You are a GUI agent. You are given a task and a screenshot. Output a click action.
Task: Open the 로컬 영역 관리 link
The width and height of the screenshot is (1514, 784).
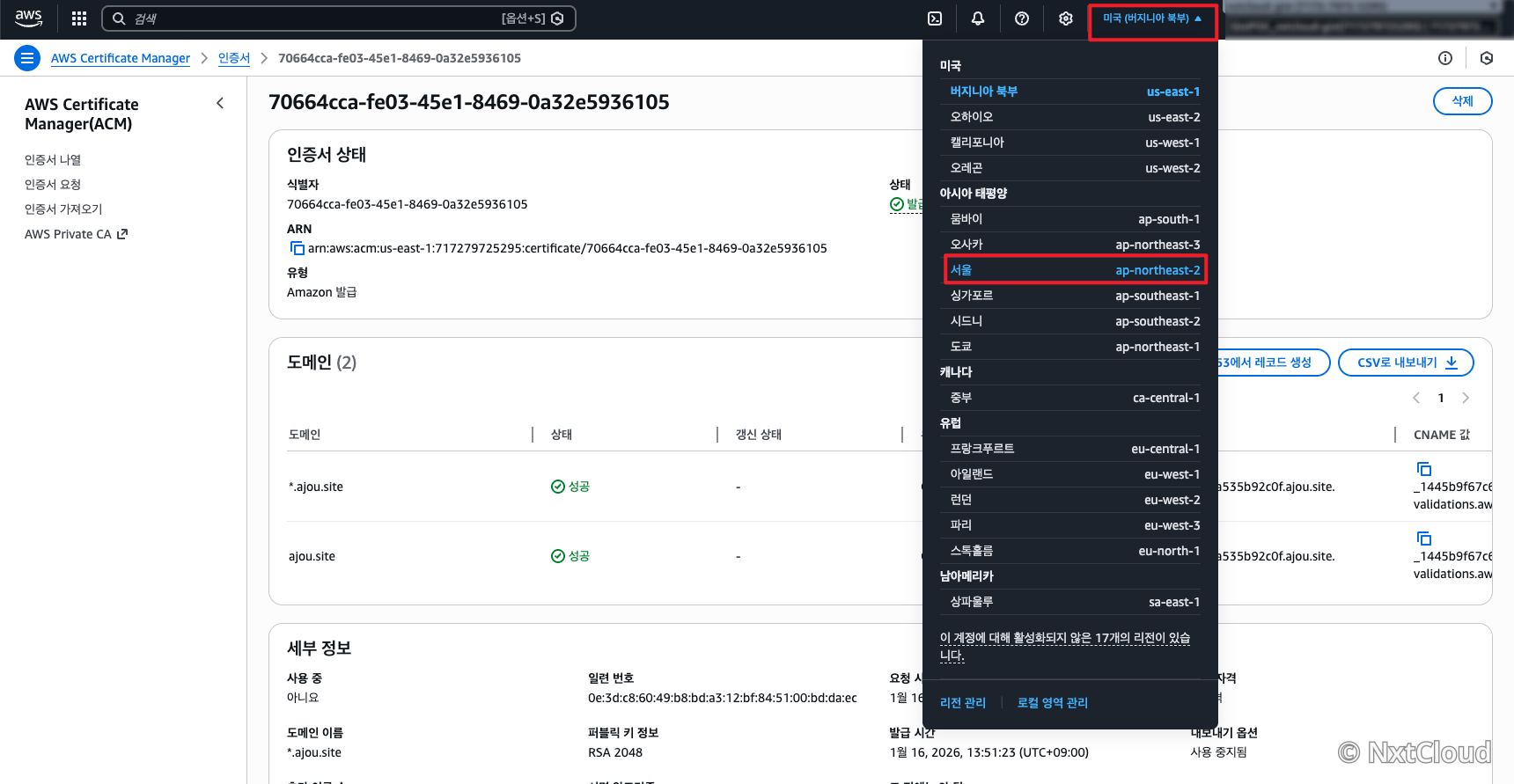point(1053,703)
